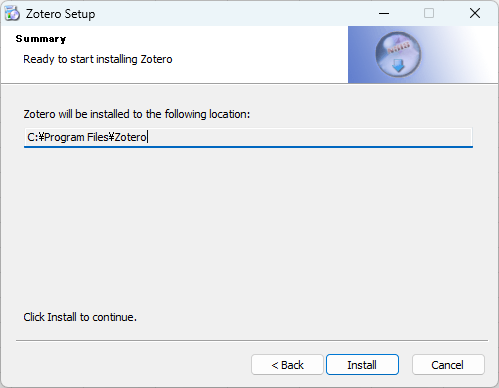Click the blue download arrow in graphic
The width and height of the screenshot is (499, 388).
click(398, 66)
